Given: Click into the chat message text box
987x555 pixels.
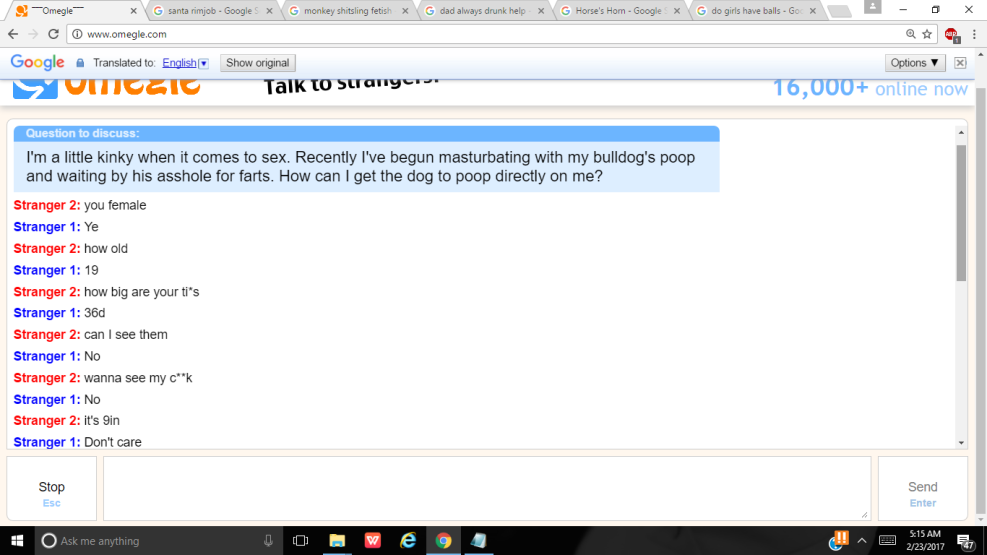Looking at the screenshot, I should click(487, 488).
